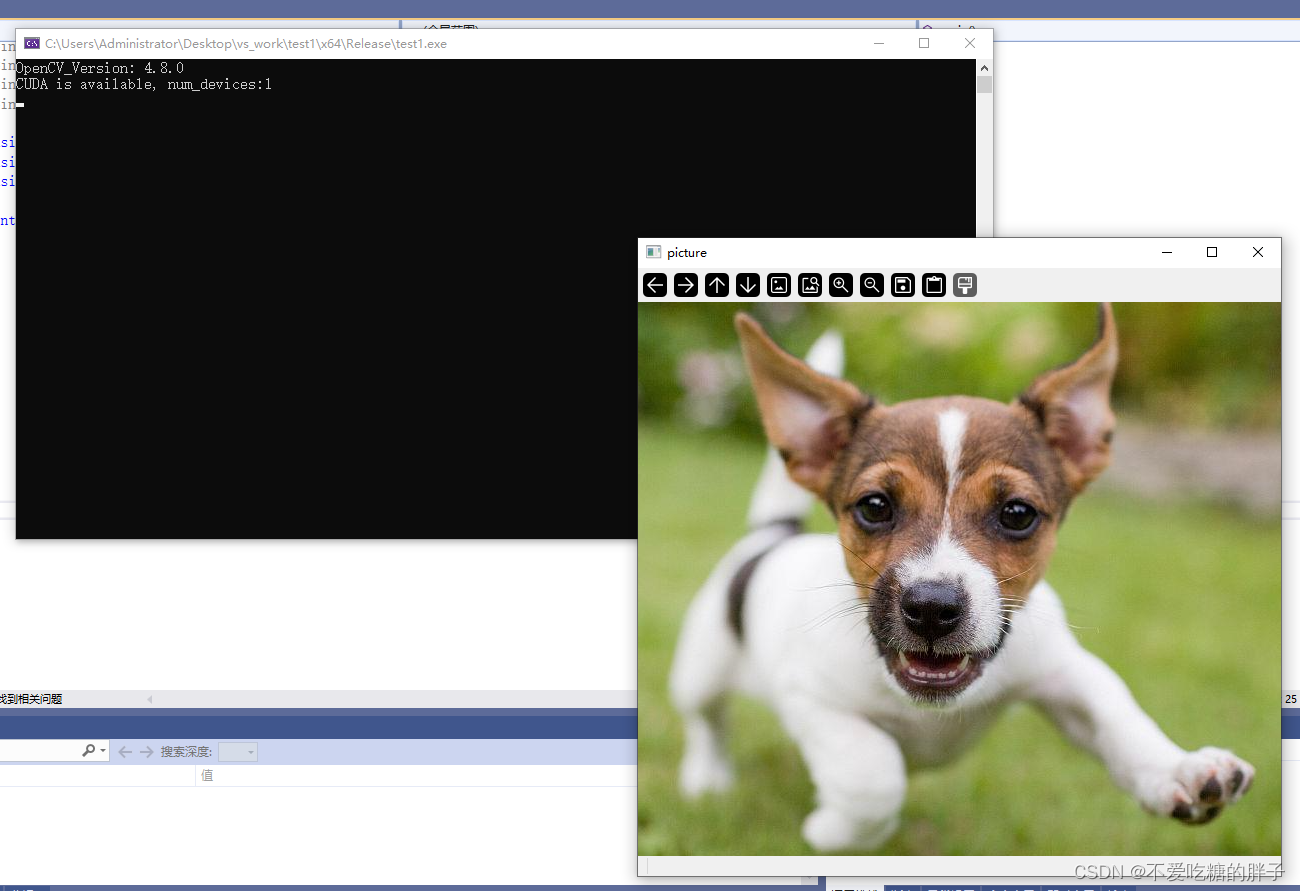Screen dimensions: 1300x891
Task: Click the restore original image size icon
Action: tap(779, 285)
